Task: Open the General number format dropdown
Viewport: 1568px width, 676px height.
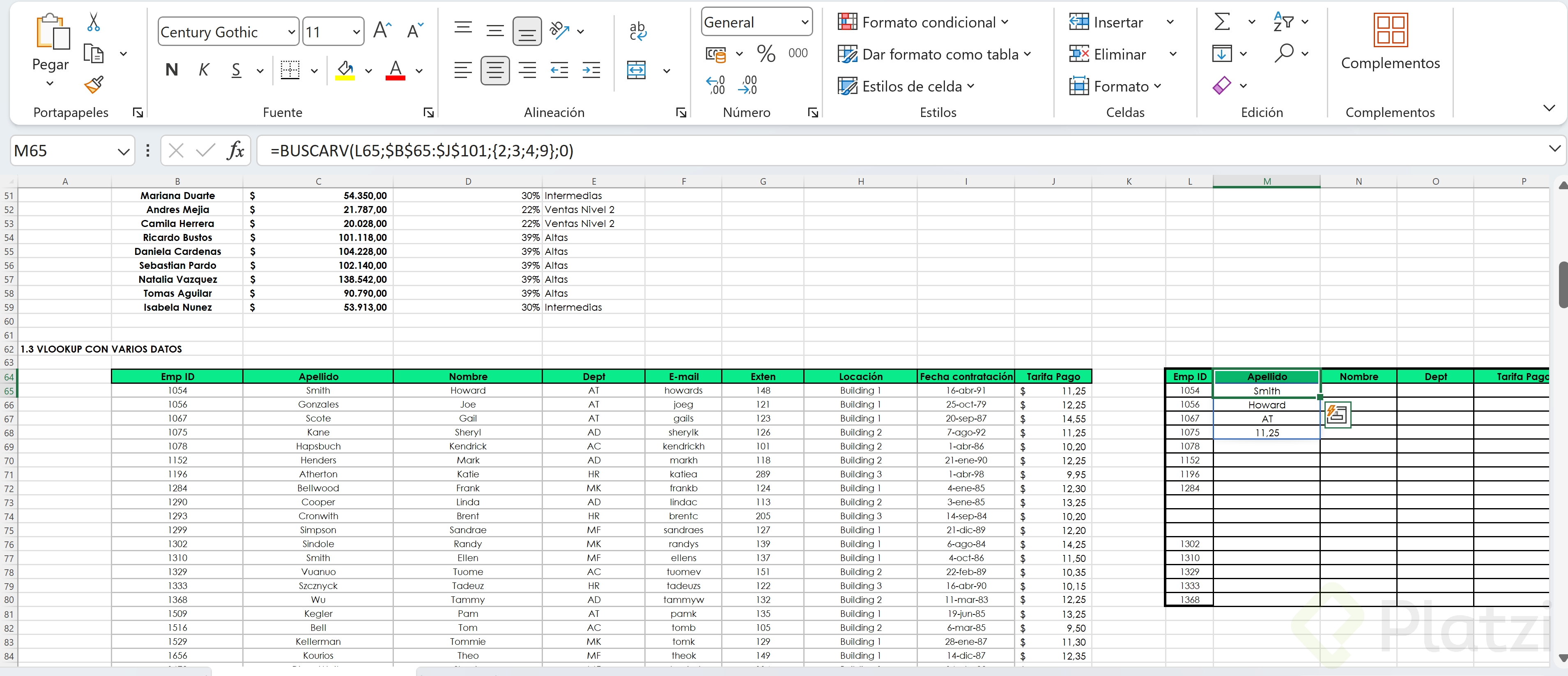Action: 805,23
